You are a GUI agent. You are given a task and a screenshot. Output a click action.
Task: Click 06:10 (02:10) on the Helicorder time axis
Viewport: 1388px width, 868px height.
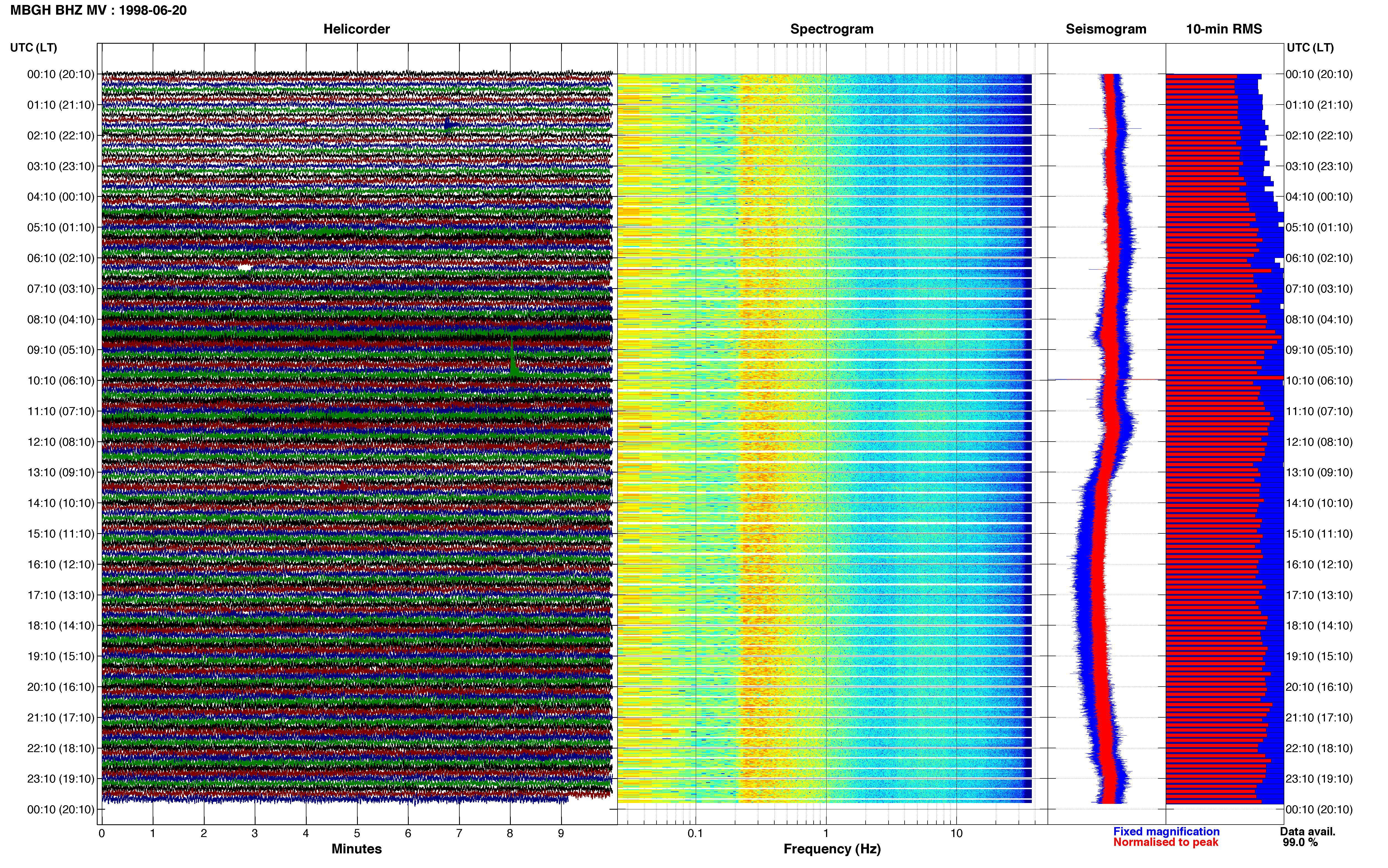click(61, 258)
